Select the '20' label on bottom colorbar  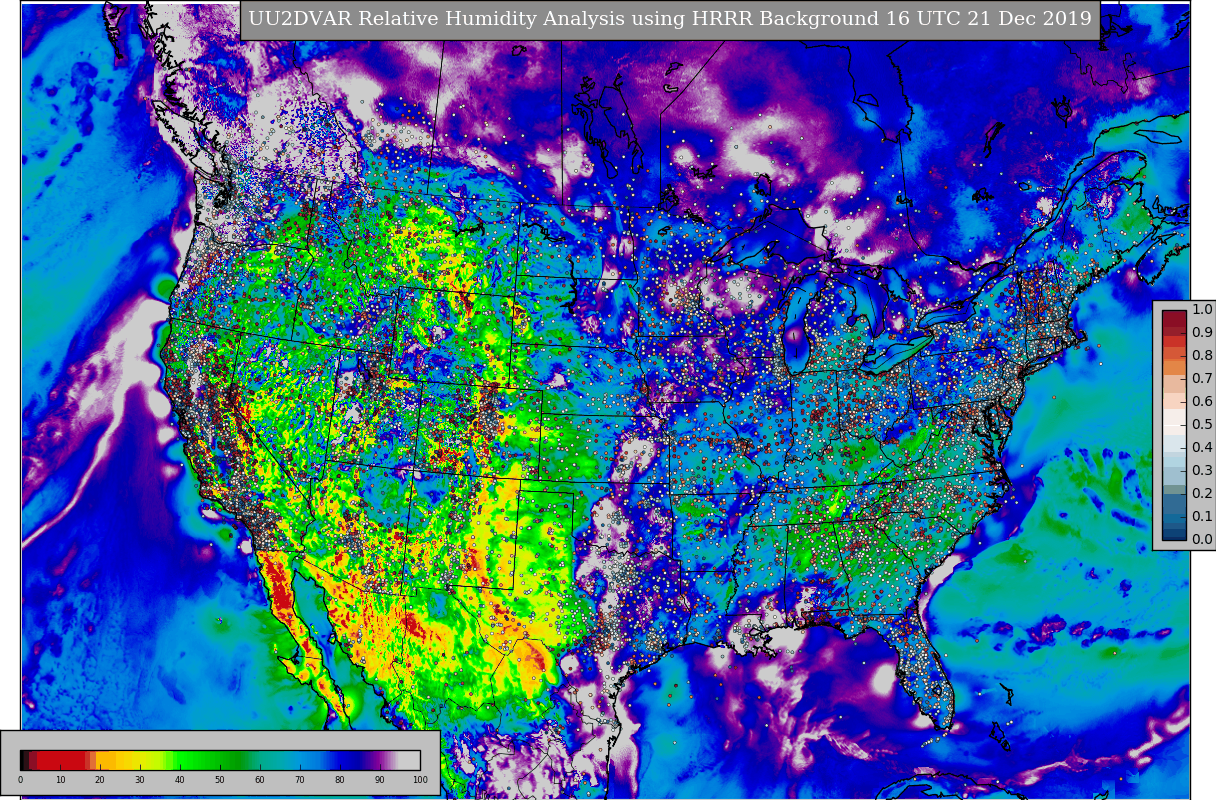pos(100,780)
